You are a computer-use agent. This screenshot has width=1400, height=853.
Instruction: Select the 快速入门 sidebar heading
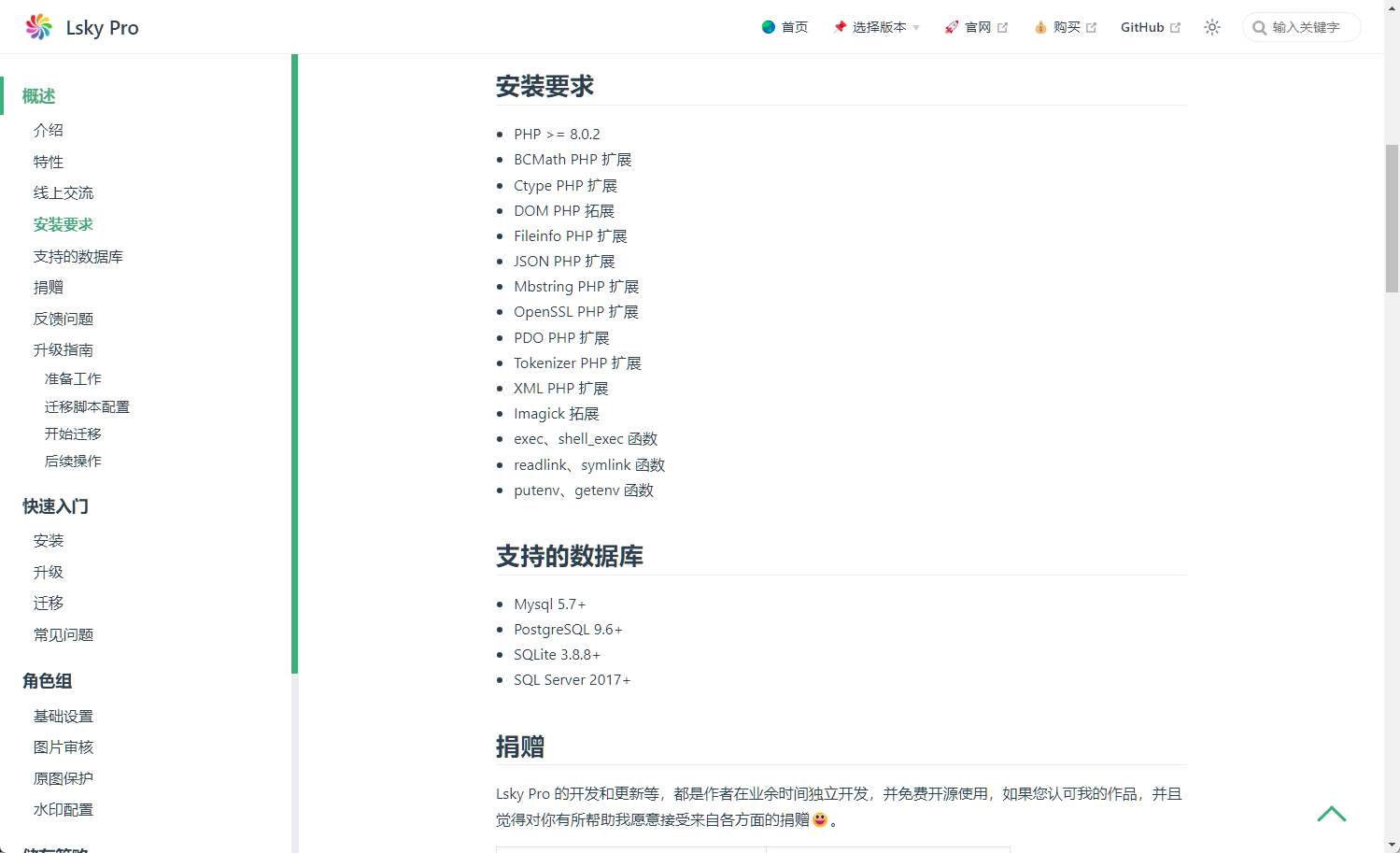point(56,506)
